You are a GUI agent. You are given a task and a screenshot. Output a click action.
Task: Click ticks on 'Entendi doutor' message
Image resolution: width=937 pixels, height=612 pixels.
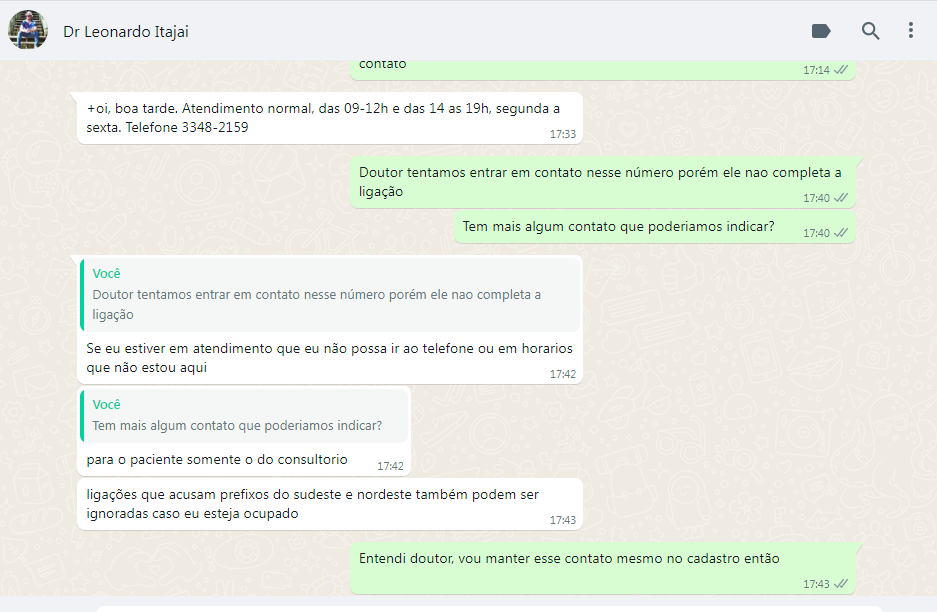click(x=841, y=584)
